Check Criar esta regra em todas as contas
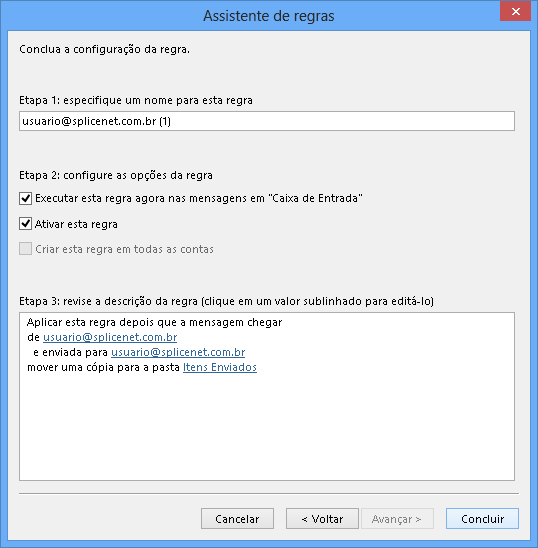The height and width of the screenshot is (548, 538). tap(26, 249)
